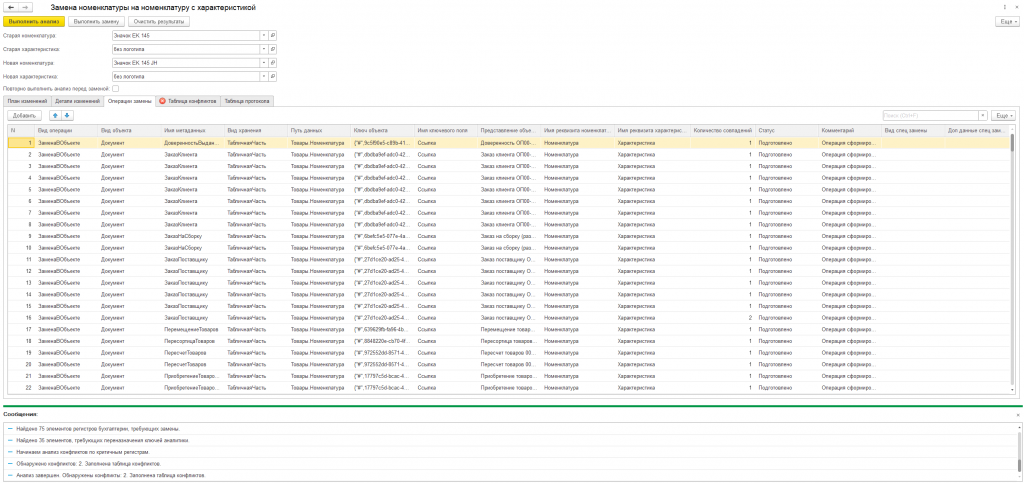The image size is (1024, 484).
Task: Open the Старая характеристика item form icon
Action: (273, 49)
